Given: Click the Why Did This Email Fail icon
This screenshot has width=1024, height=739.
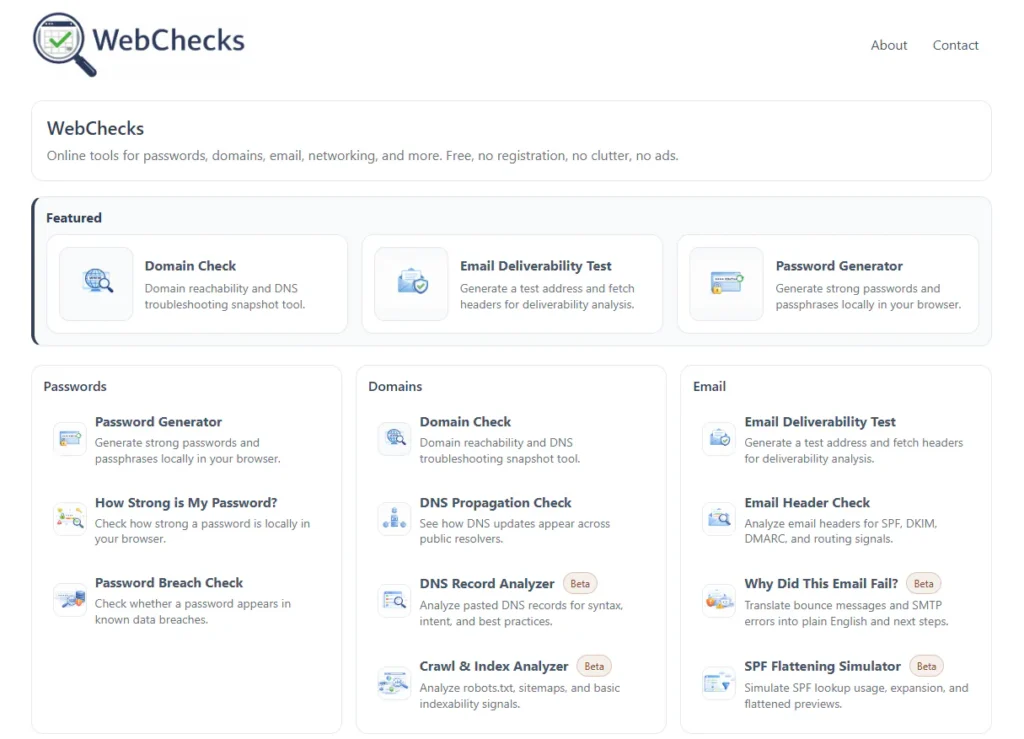Looking at the screenshot, I should 718,601.
